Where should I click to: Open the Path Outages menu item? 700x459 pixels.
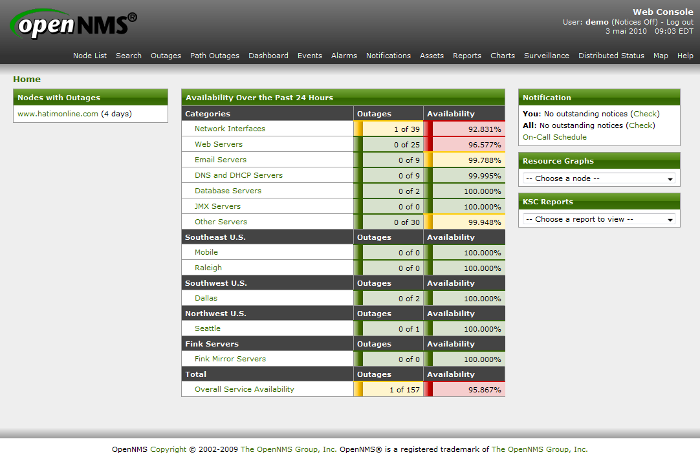tap(211, 56)
